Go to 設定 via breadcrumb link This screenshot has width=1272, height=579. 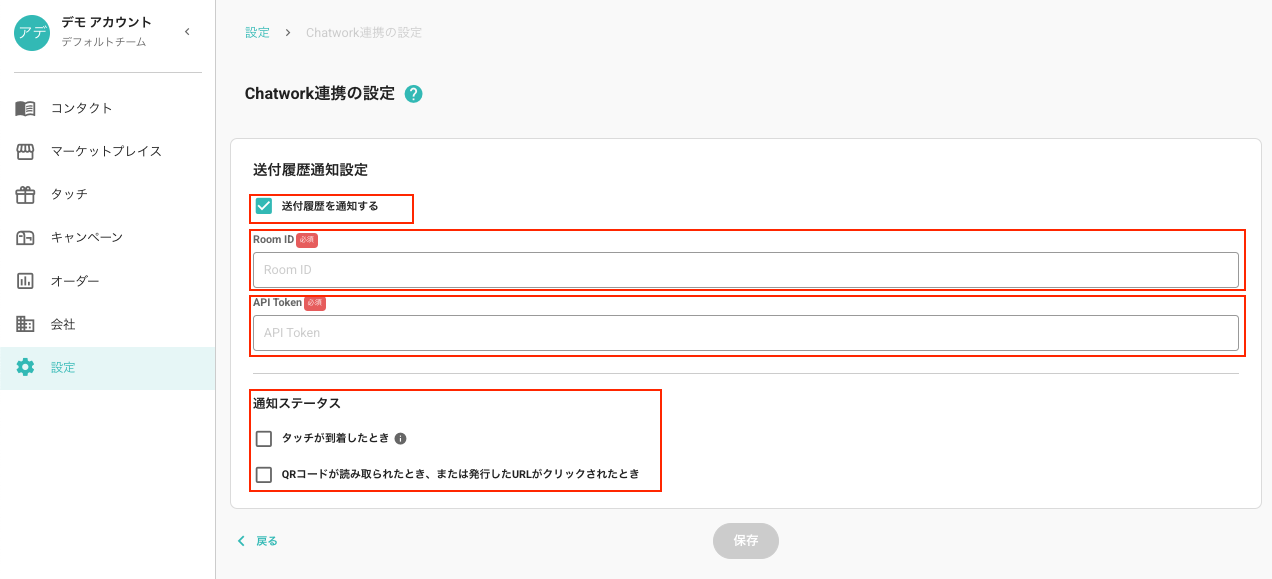(x=257, y=32)
